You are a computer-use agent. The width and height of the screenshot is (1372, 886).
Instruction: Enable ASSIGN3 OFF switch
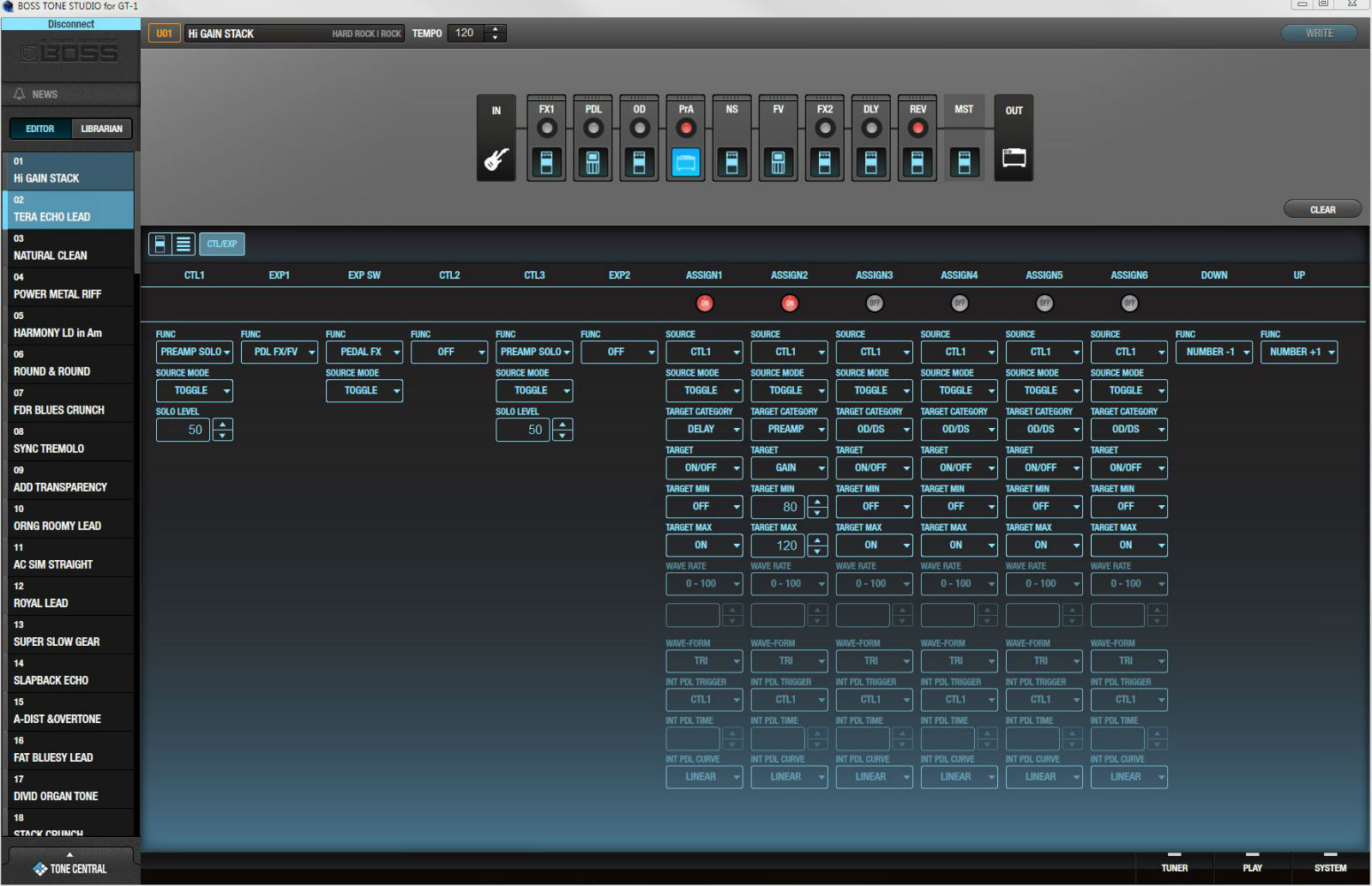pyautogui.click(x=874, y=303)
